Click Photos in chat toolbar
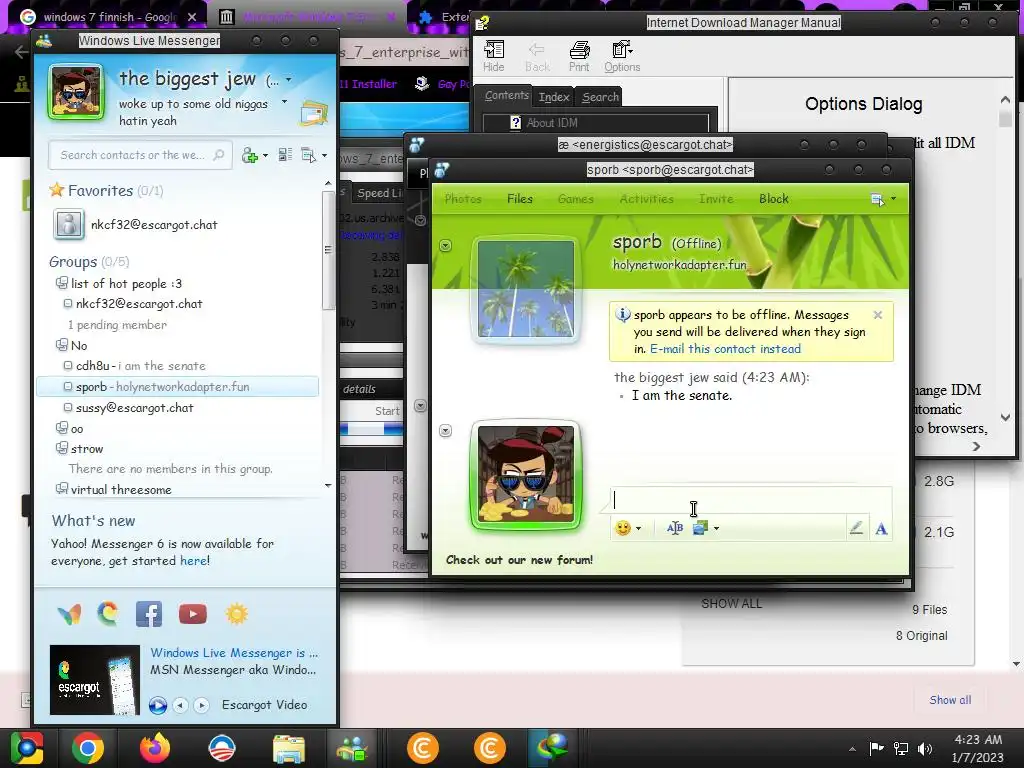 (x=463, y=199)
